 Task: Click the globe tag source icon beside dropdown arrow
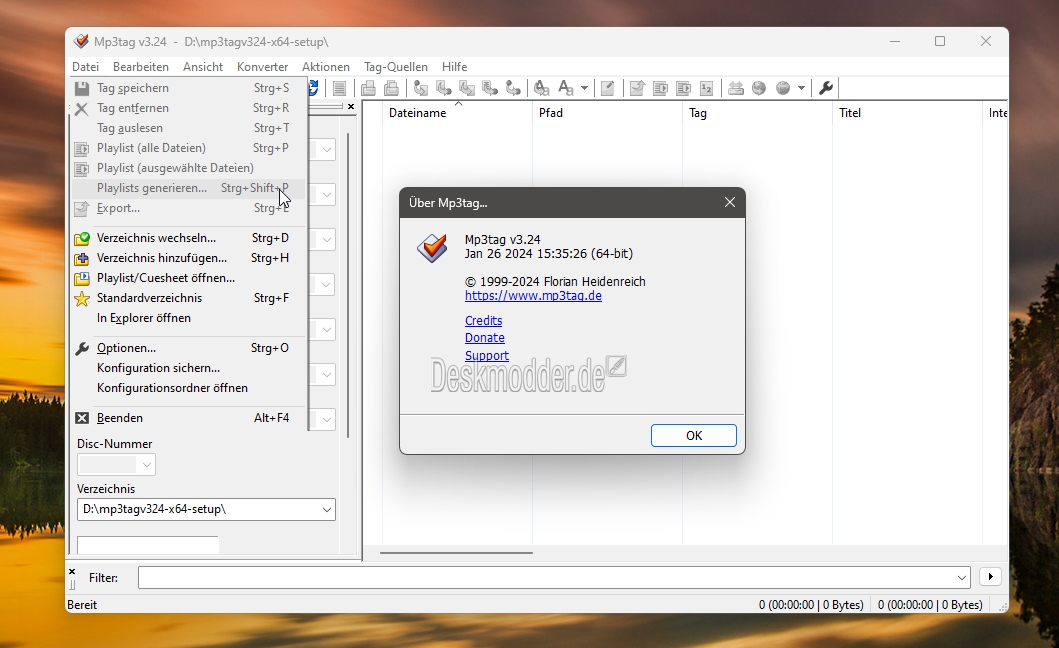click(783, 88)
